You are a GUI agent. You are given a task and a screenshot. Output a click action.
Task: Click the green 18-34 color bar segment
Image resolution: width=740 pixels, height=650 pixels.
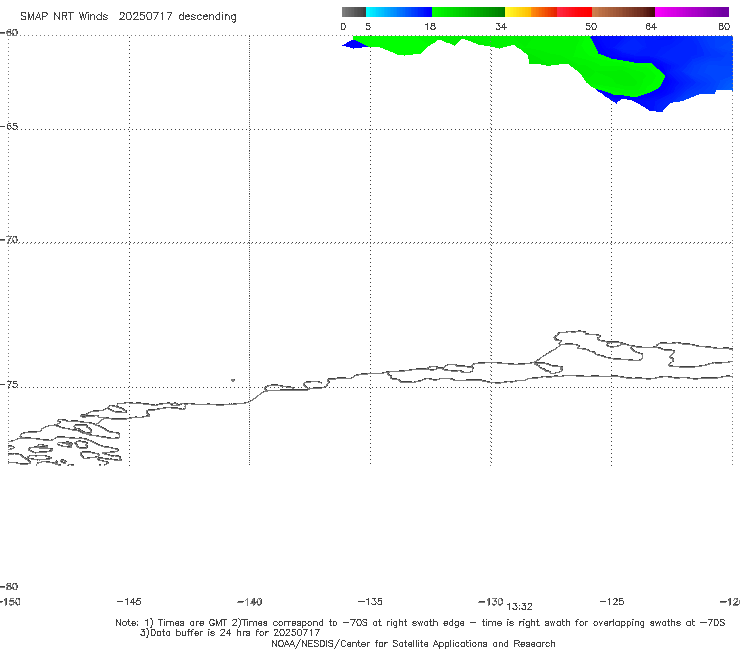pos(468,12)
